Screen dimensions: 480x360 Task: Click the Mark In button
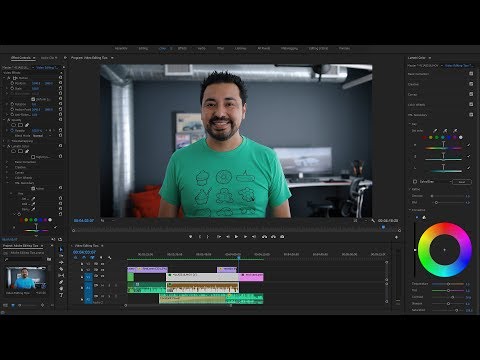point(200,237)
